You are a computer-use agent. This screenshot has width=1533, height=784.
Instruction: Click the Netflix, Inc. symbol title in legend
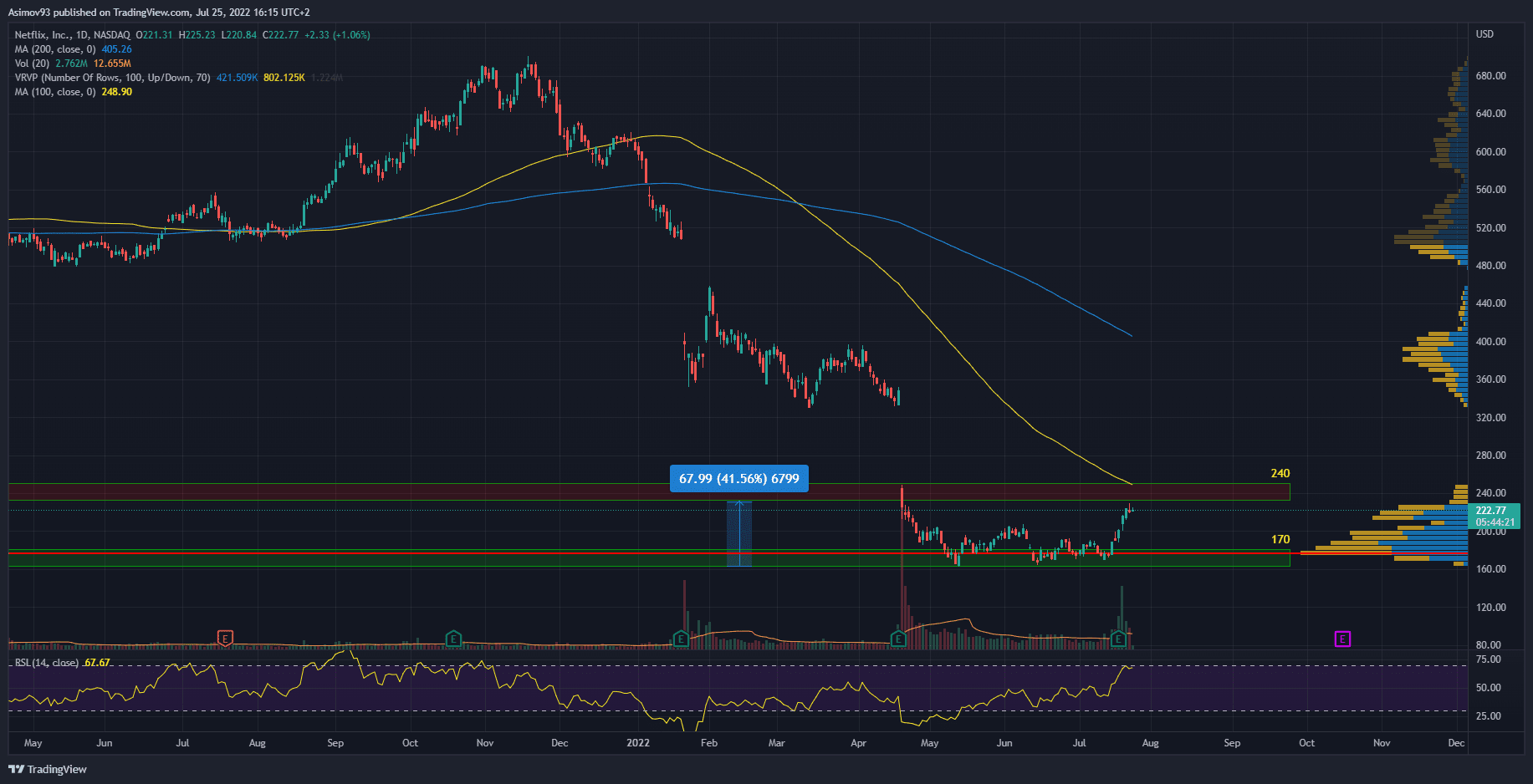(x=43, y=35)
